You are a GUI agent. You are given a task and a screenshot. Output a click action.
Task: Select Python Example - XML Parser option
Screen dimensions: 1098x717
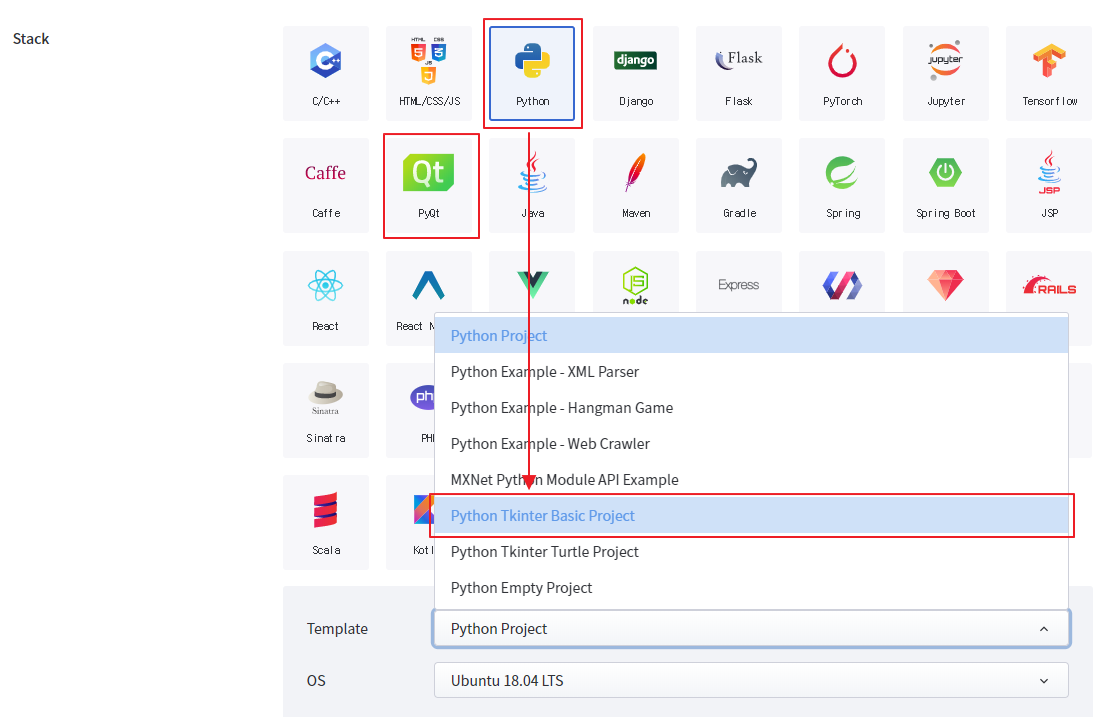click(x=751, y=372)
